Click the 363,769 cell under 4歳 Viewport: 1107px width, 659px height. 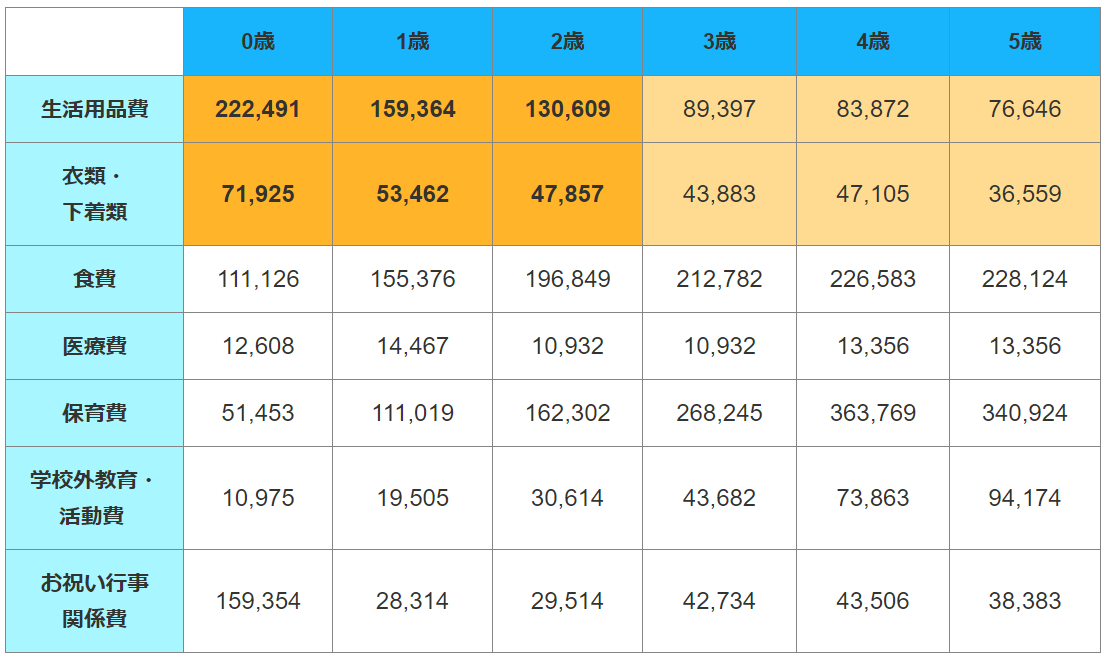pyautogui.click(x=872, y=413)
